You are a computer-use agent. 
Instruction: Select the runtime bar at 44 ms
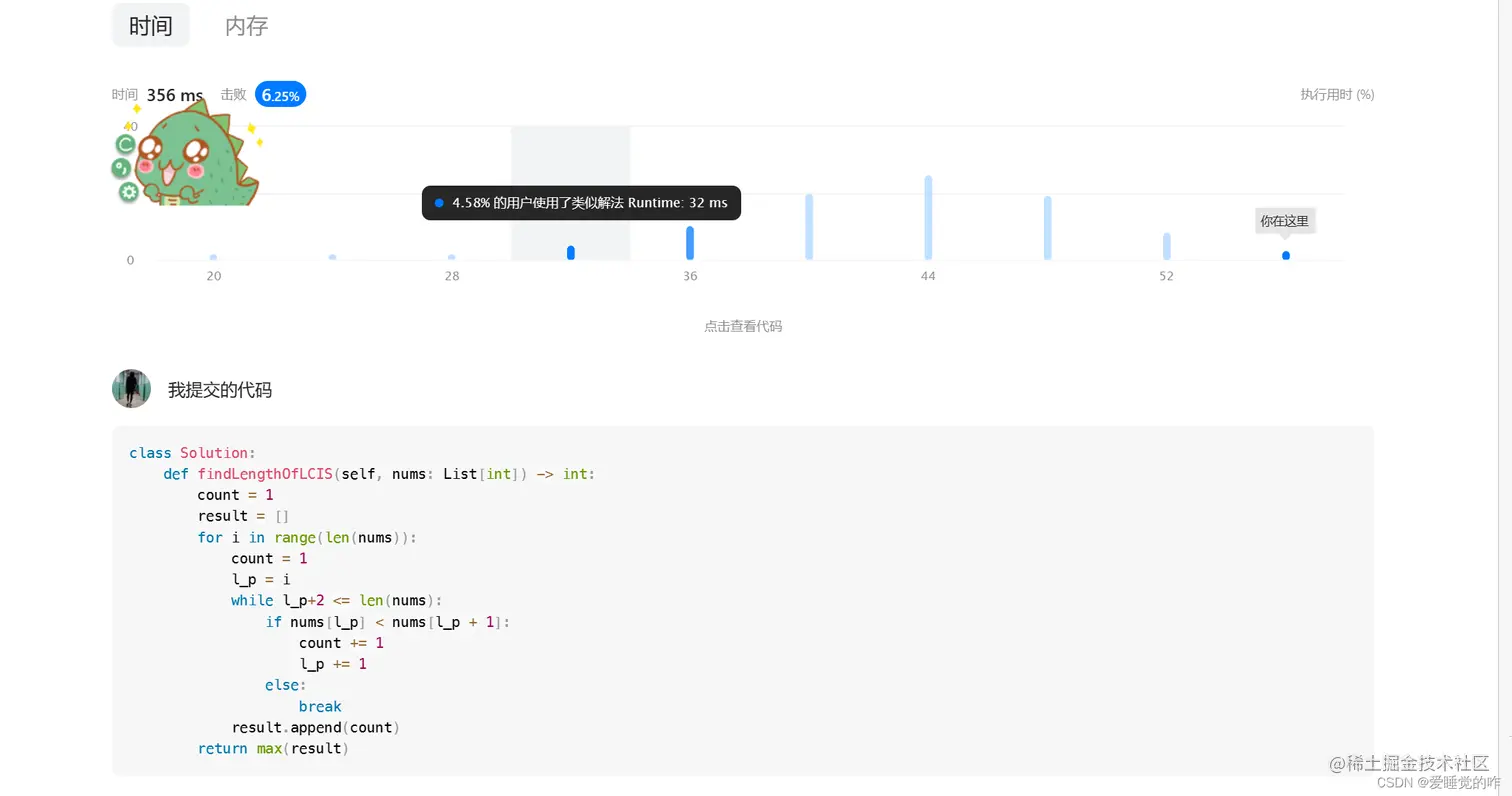coord(928,218)
